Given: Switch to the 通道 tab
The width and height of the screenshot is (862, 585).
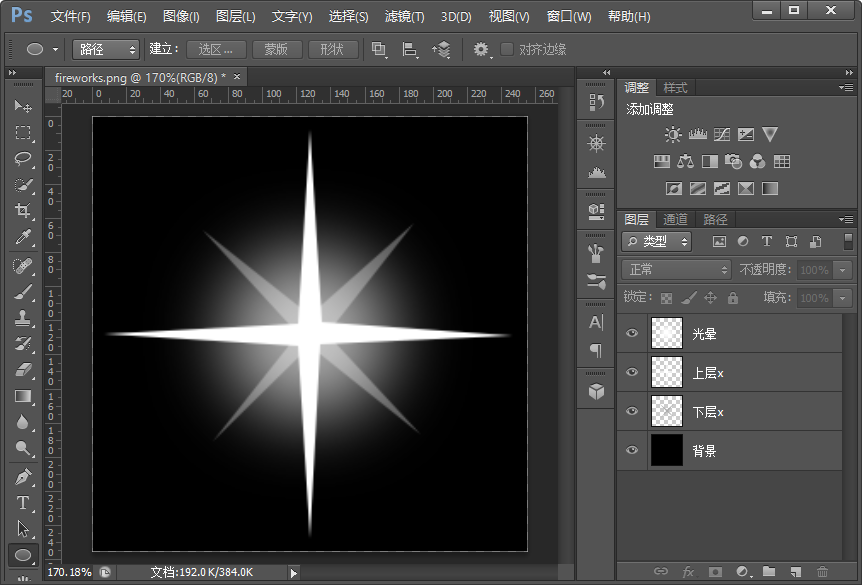Looking at the screenshot, I should coord(675,219).
